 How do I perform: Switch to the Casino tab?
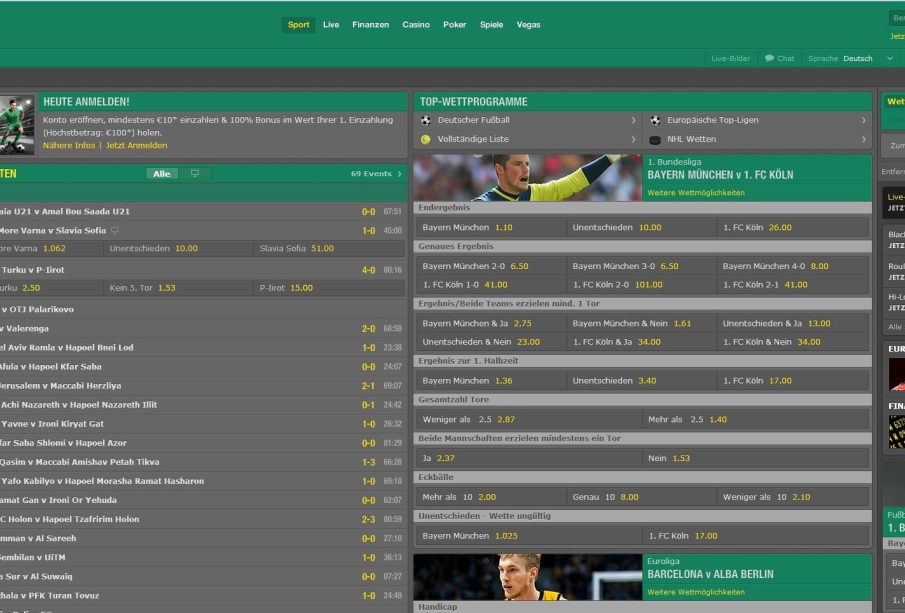point(416,24)
